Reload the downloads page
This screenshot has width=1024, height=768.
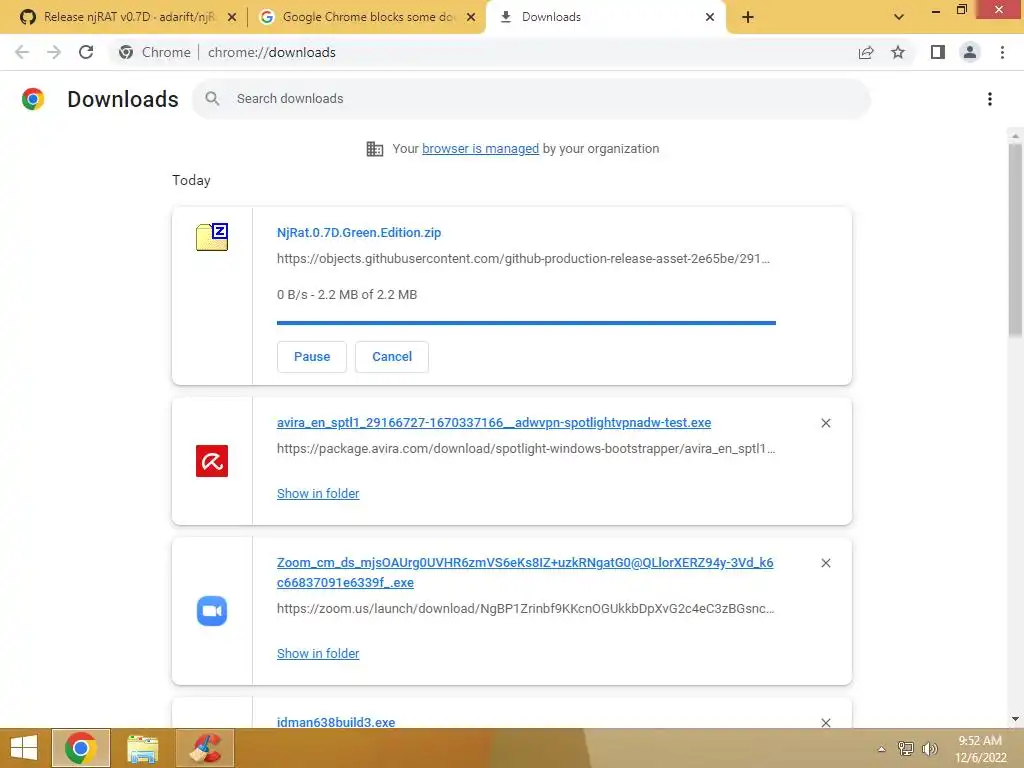pos(86,52)
